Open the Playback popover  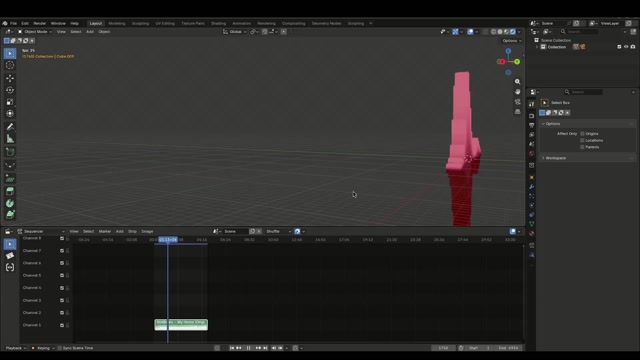(x=16, y=348)
